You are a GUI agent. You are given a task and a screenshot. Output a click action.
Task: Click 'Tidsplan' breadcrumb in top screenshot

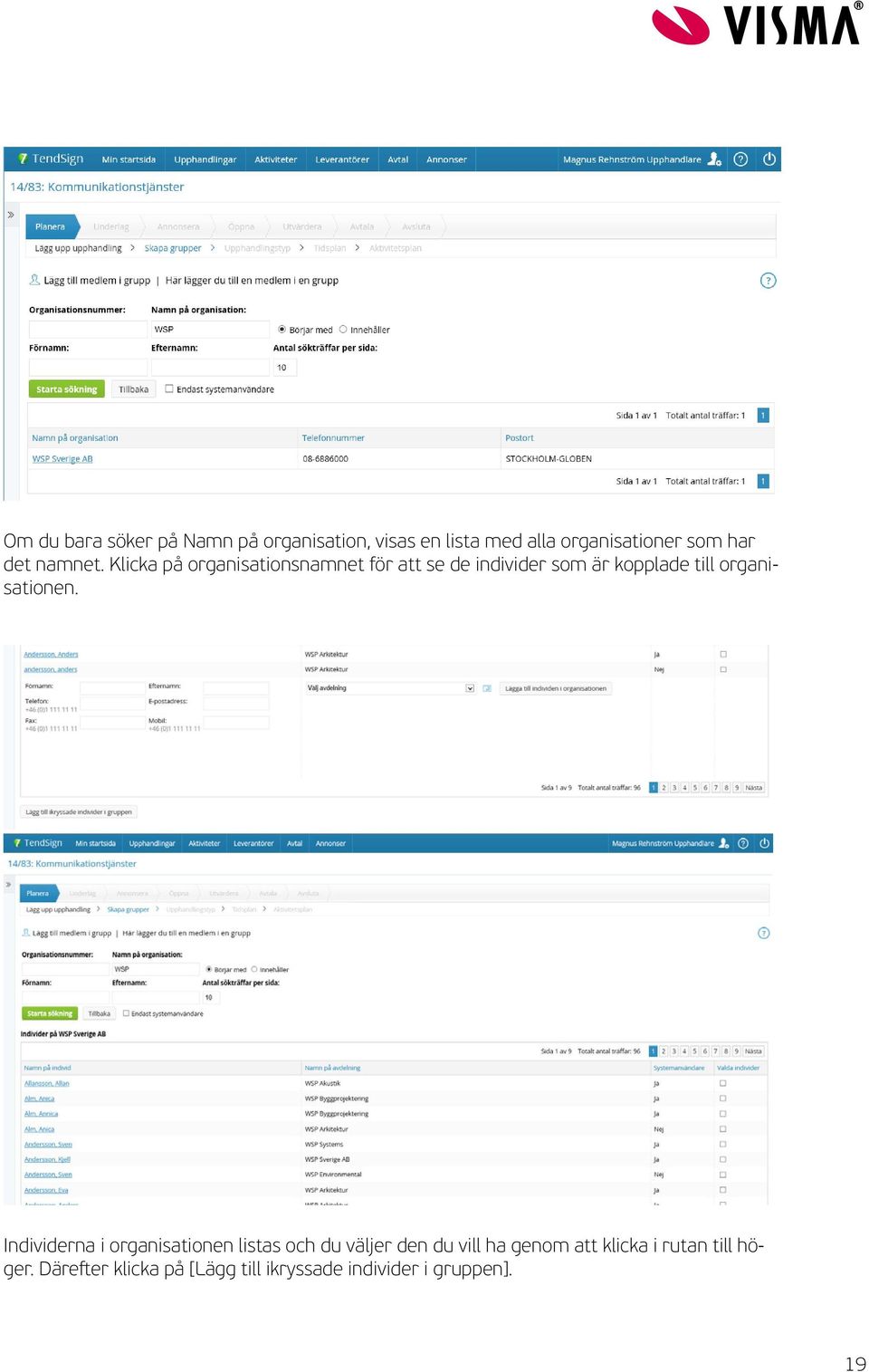pyautogui.click(x=329, y=248)
